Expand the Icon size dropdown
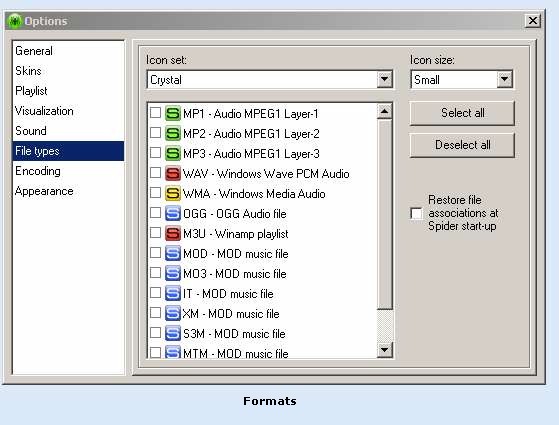 coord(504,79)
